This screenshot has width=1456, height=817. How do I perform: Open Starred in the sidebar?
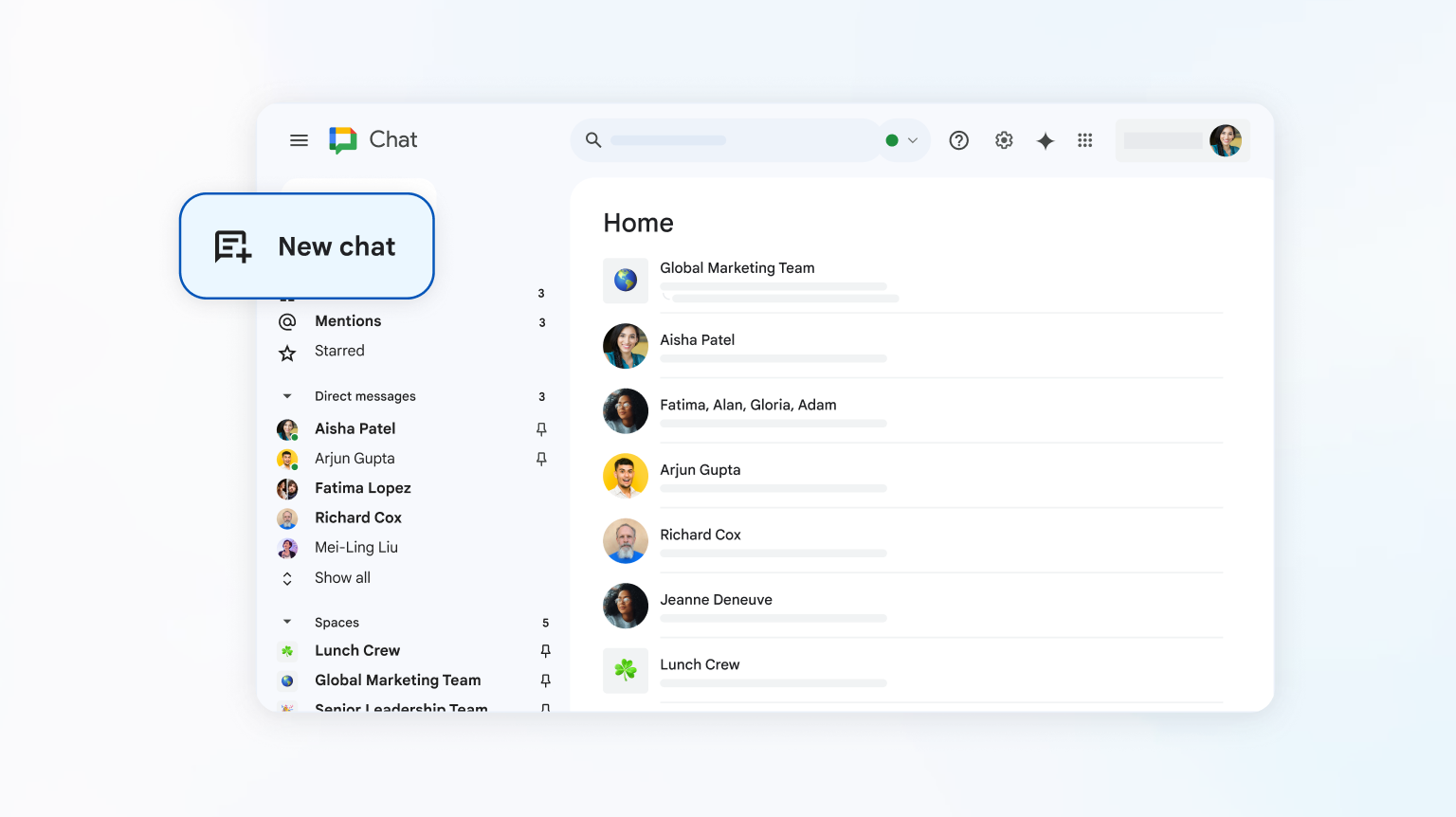[339, 351]
